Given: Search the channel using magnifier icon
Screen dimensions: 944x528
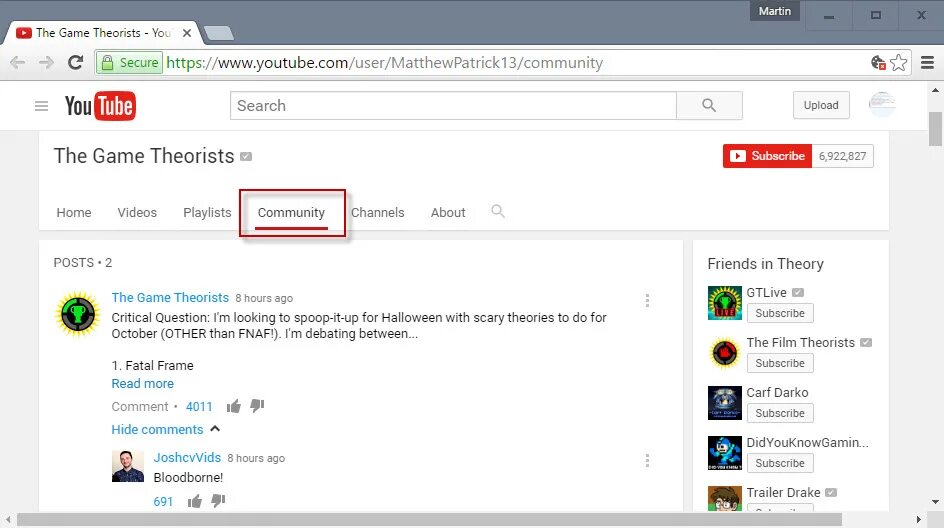Looking at the screenshot, I should [x=497, y=211].
